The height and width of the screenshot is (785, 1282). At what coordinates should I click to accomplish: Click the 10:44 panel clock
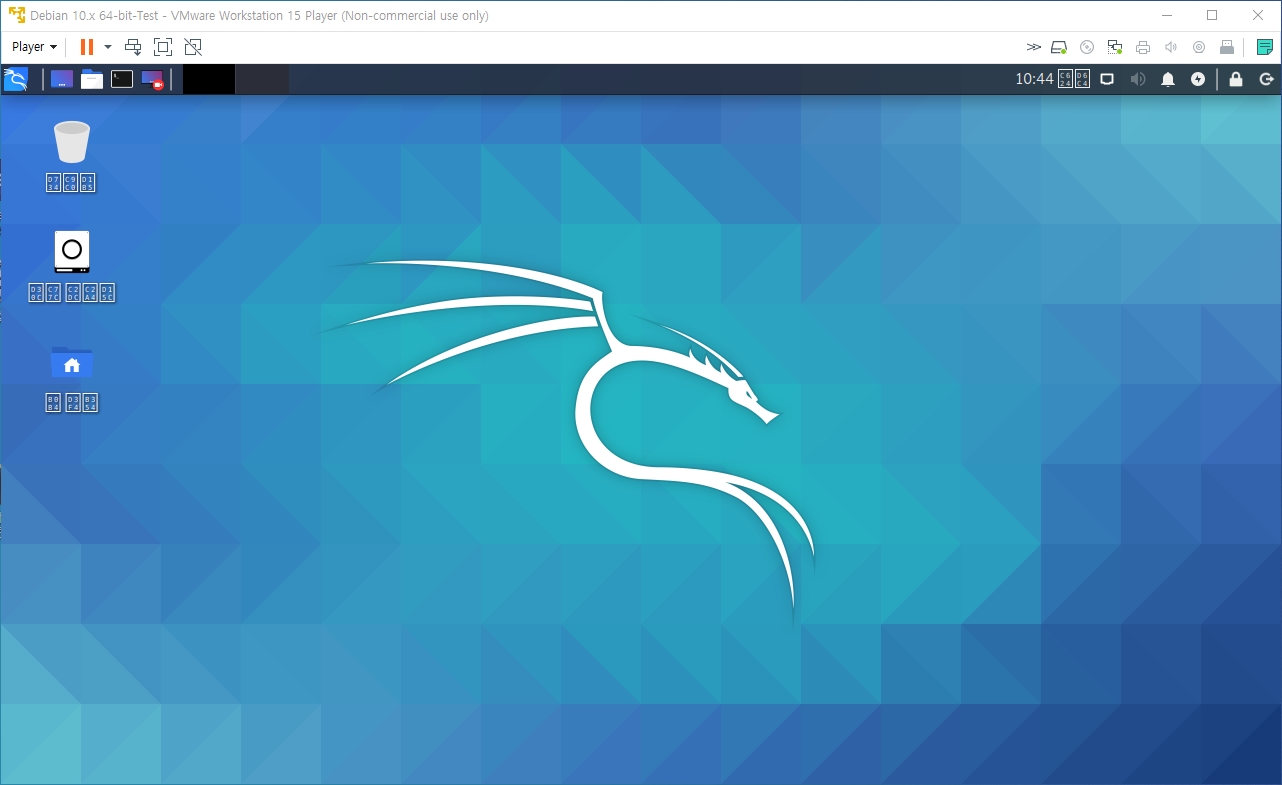1034,79
